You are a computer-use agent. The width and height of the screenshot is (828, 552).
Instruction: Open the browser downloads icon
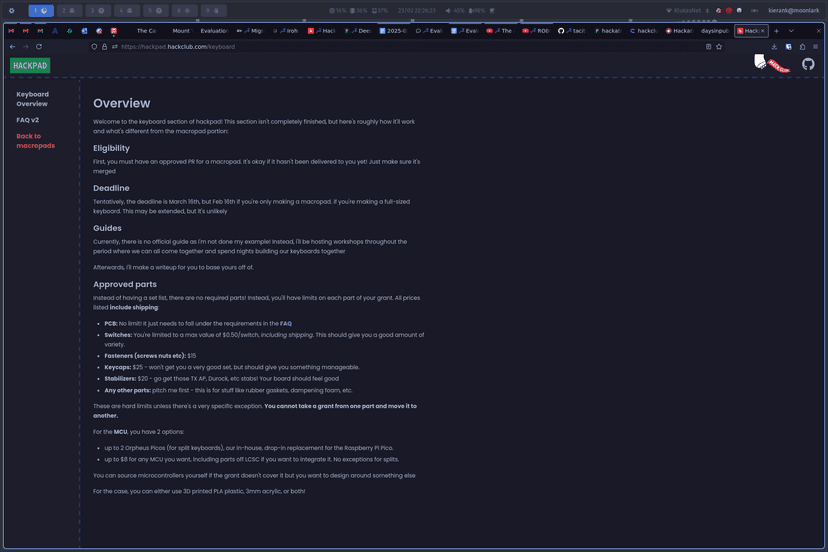tap(774, 46)
